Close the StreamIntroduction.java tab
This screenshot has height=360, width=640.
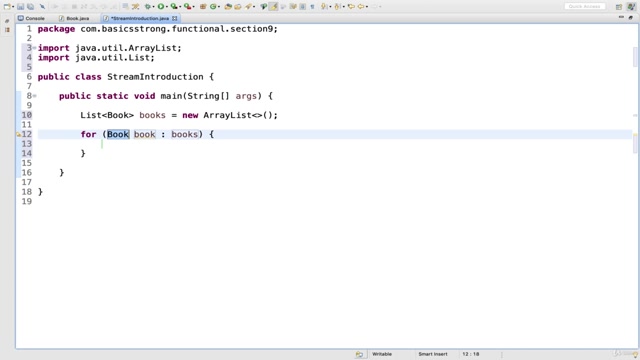click(x=175, y=18)
